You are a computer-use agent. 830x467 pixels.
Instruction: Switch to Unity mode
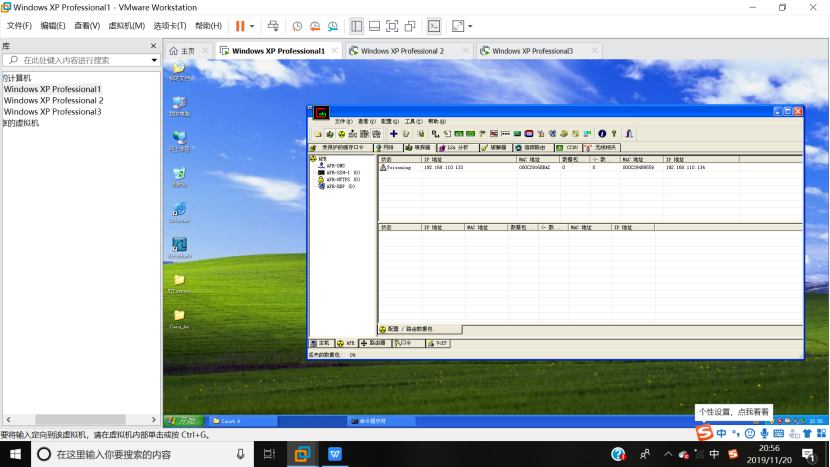pos(410,26)
